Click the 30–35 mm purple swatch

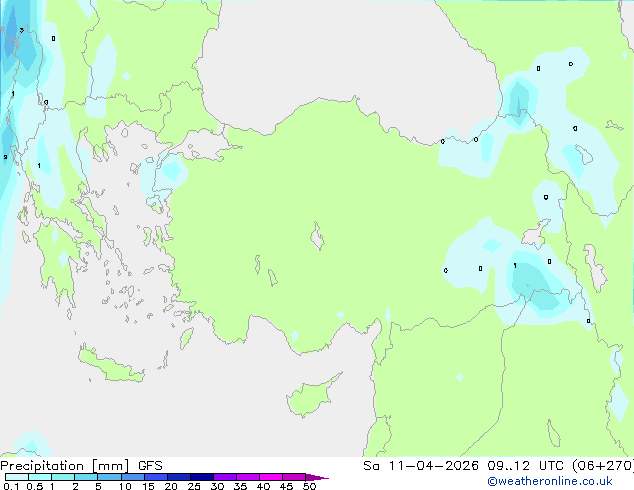[x=225, y=477]
